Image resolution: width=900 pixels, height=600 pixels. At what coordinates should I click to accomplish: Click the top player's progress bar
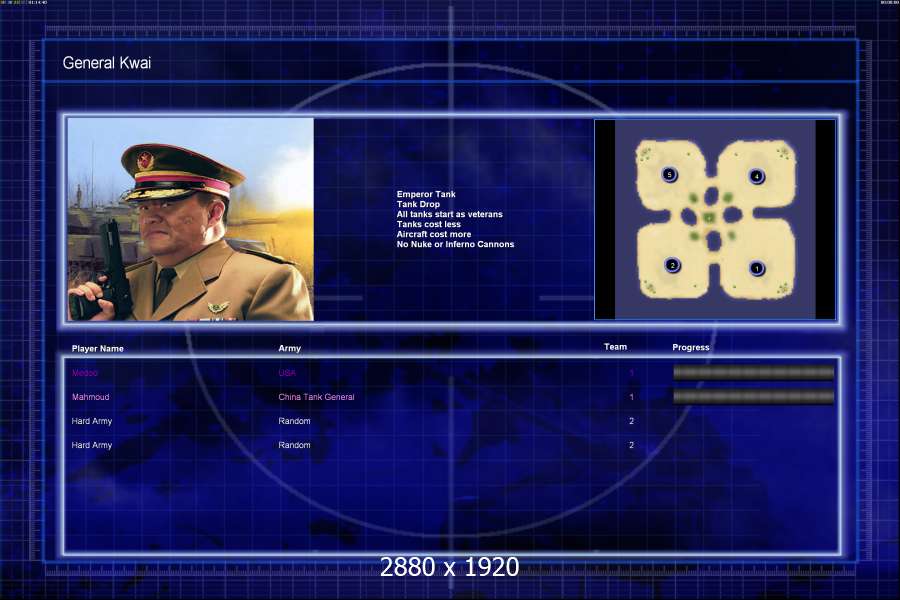[754, 373]
